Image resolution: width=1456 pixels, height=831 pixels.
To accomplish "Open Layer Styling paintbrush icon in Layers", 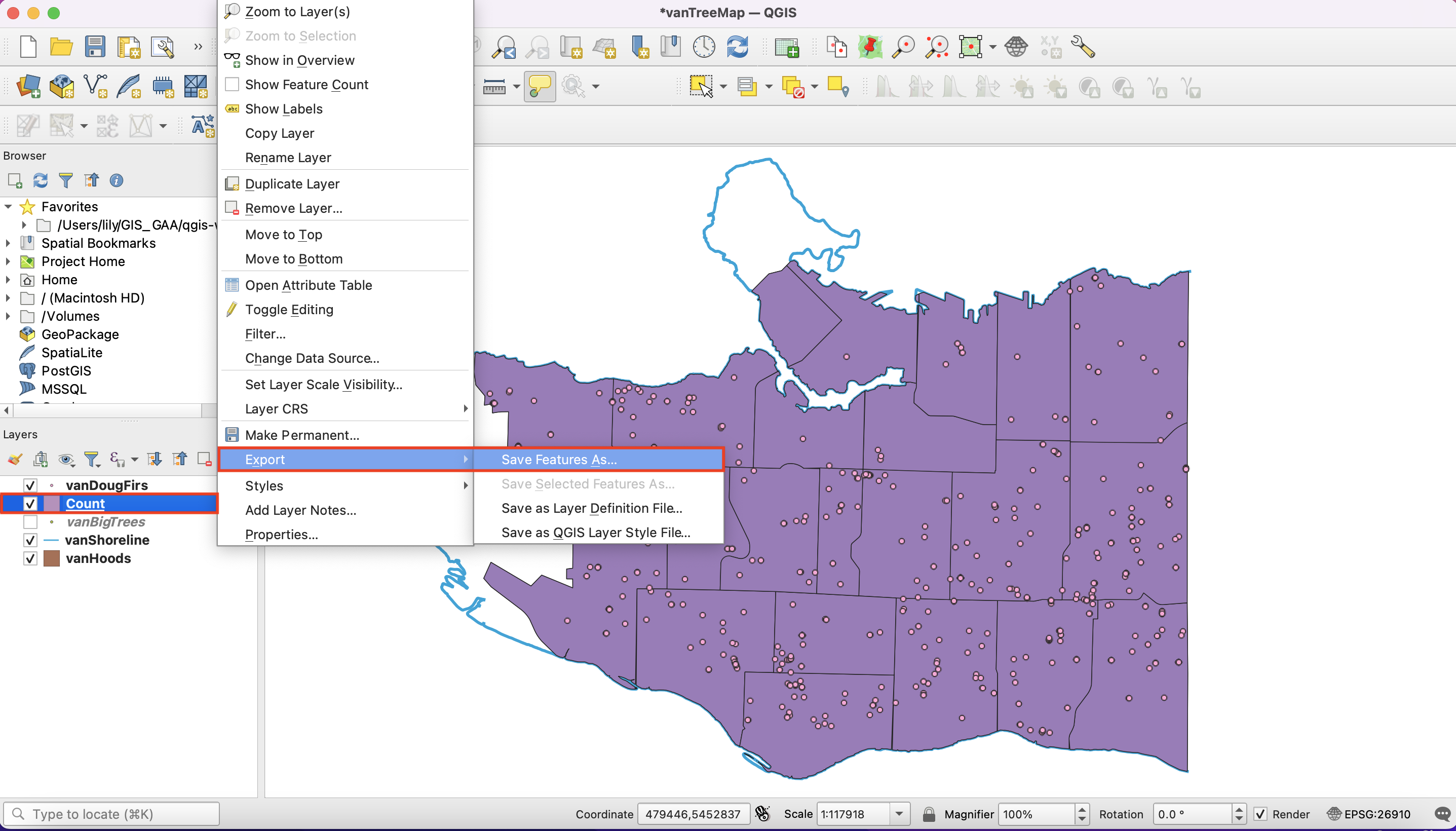I will 15,459.
